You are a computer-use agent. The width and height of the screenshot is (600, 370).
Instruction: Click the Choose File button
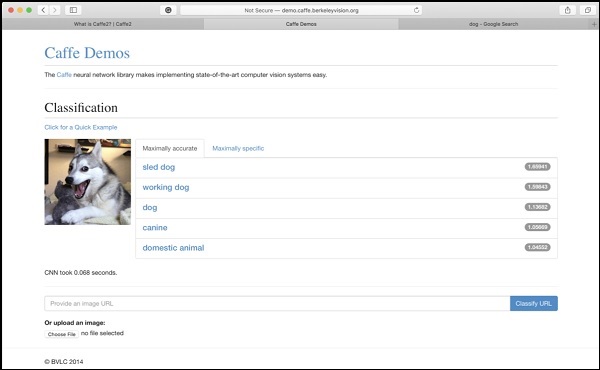(x=62, y=334)
